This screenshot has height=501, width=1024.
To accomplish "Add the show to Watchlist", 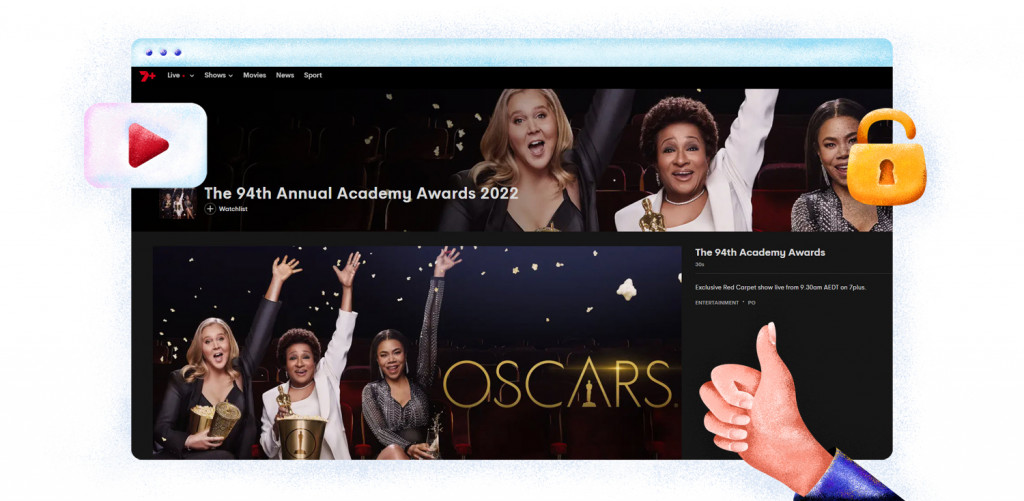I will 226,209.
